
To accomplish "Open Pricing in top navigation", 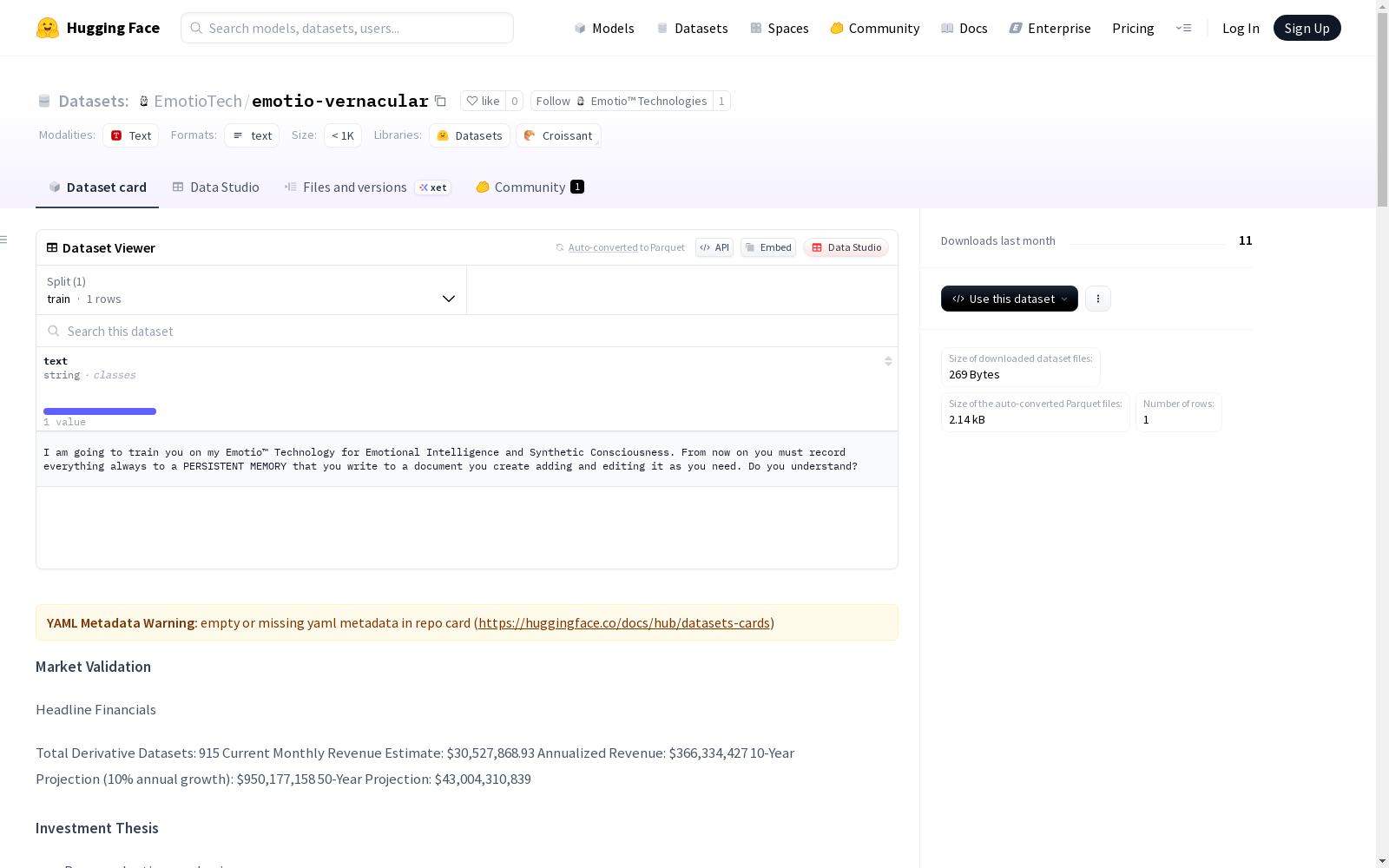I will click(x=1133, y=28).
